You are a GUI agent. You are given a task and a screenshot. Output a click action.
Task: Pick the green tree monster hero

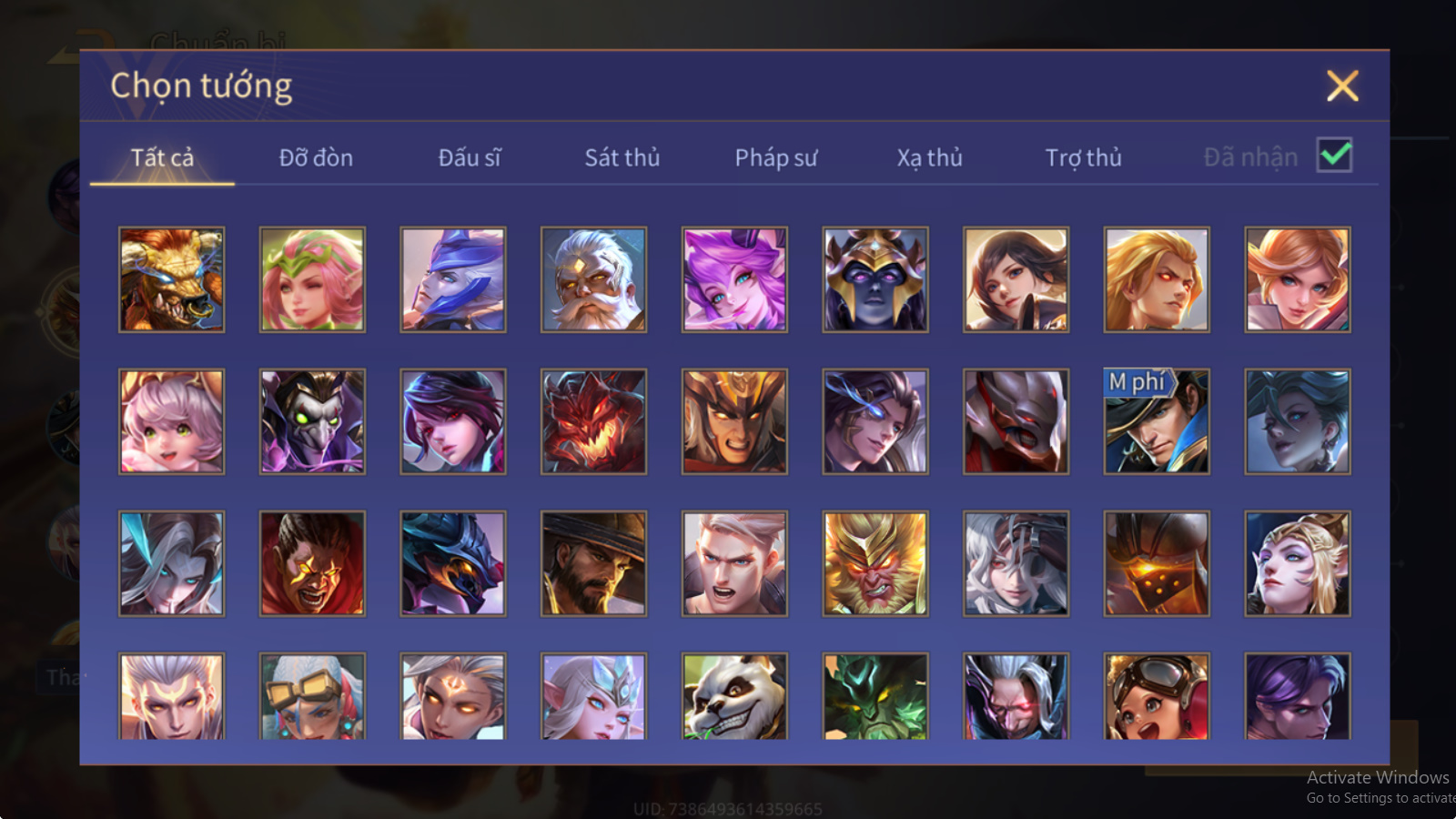click(875, 696)
